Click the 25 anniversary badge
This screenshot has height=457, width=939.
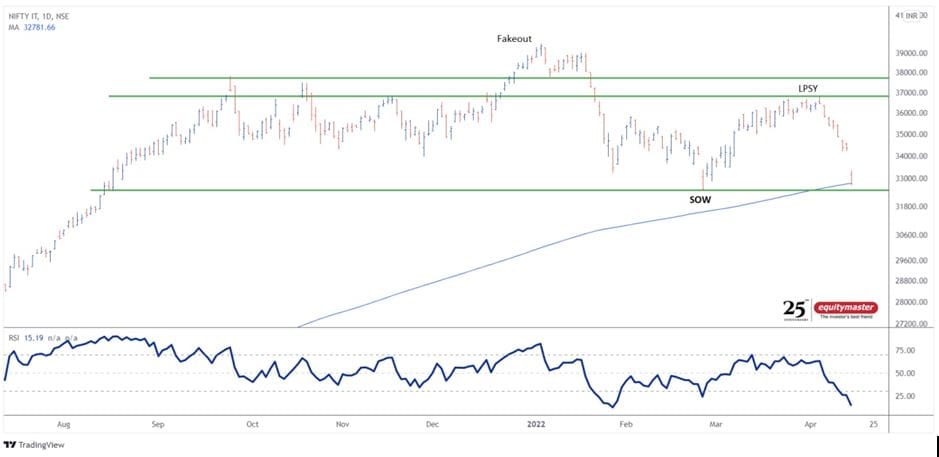tap(794, 309)
